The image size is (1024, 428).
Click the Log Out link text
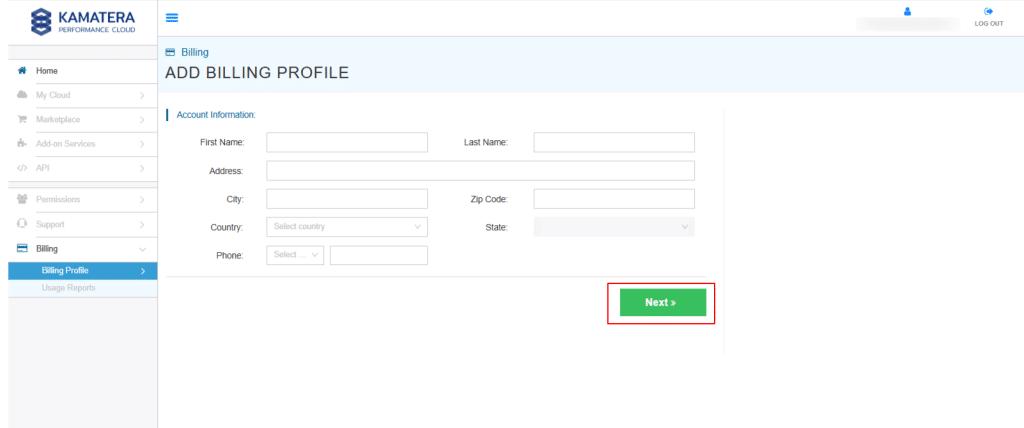[989, 24]
